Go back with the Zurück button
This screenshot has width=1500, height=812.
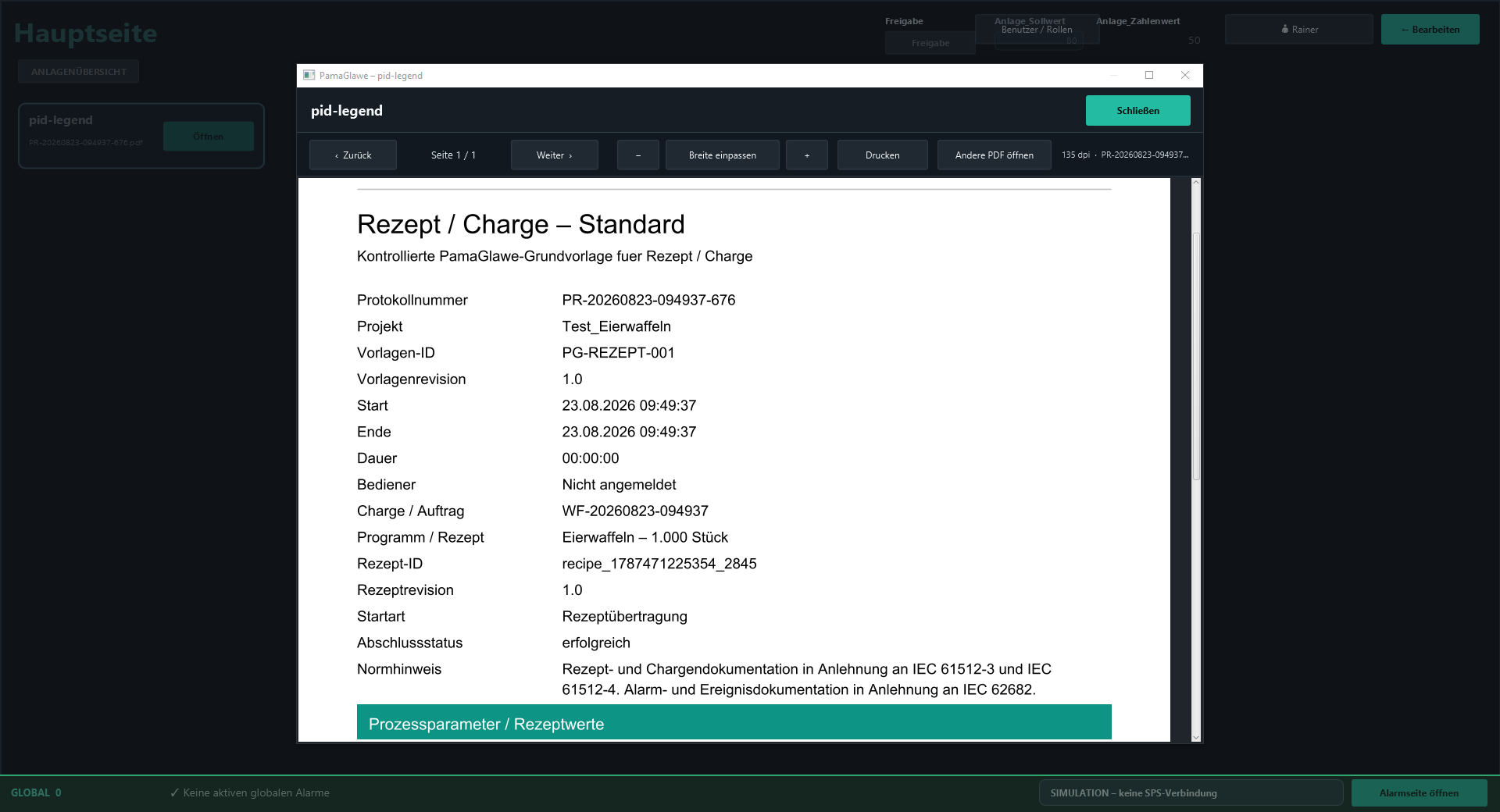coord(353,155)
